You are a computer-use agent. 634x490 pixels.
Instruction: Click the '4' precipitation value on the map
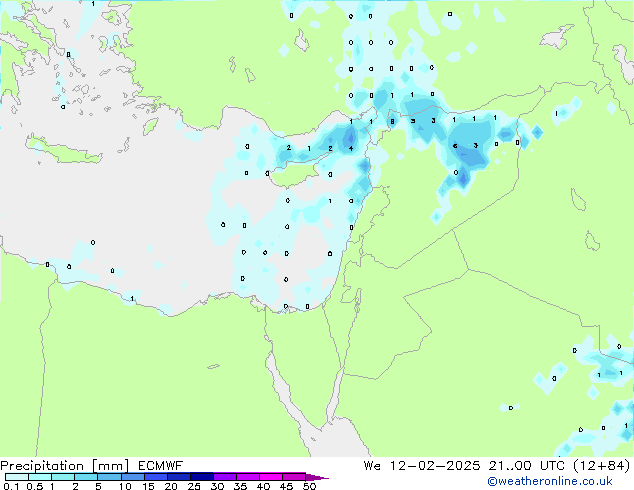[x=351, y=148]
